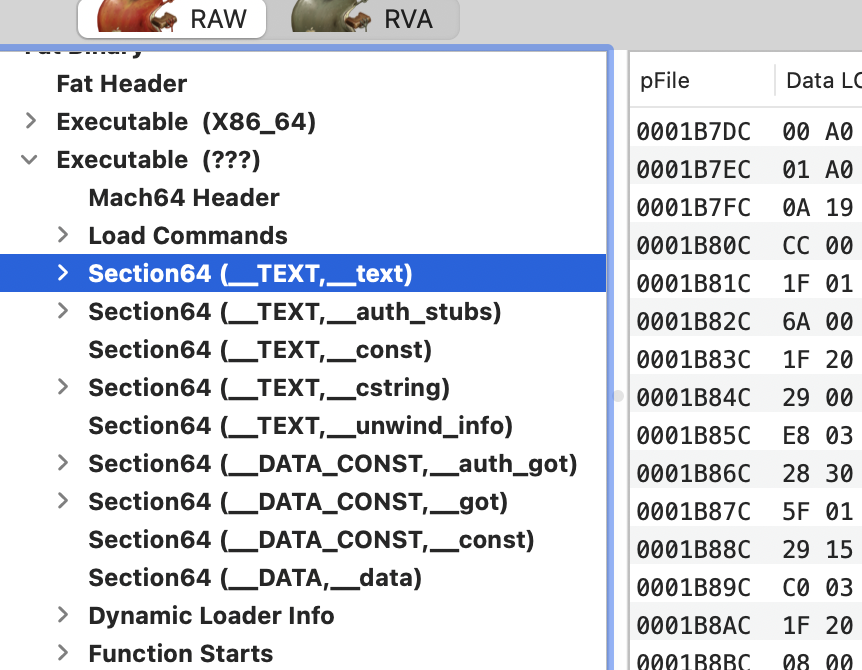The width and height of the screenshot is (862, 670).
Task: Select the Mach64 Header item
Action: (x=183, y=198)
